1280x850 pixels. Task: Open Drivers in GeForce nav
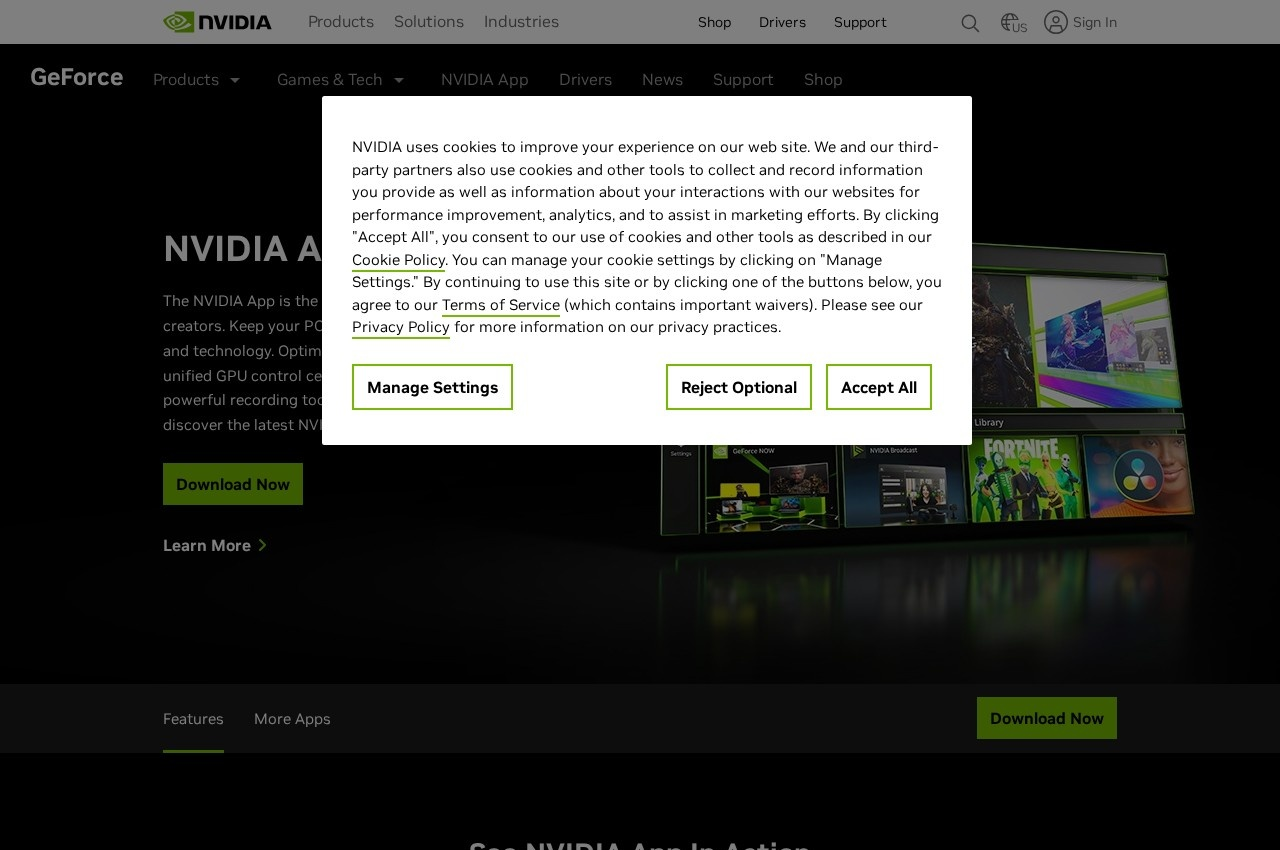pos(585,80)
